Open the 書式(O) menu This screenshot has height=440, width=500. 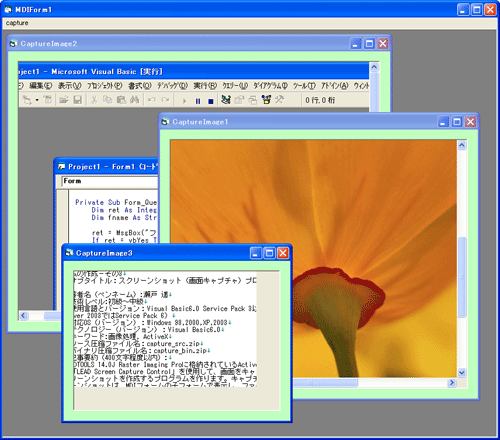[x=140, y=86]
